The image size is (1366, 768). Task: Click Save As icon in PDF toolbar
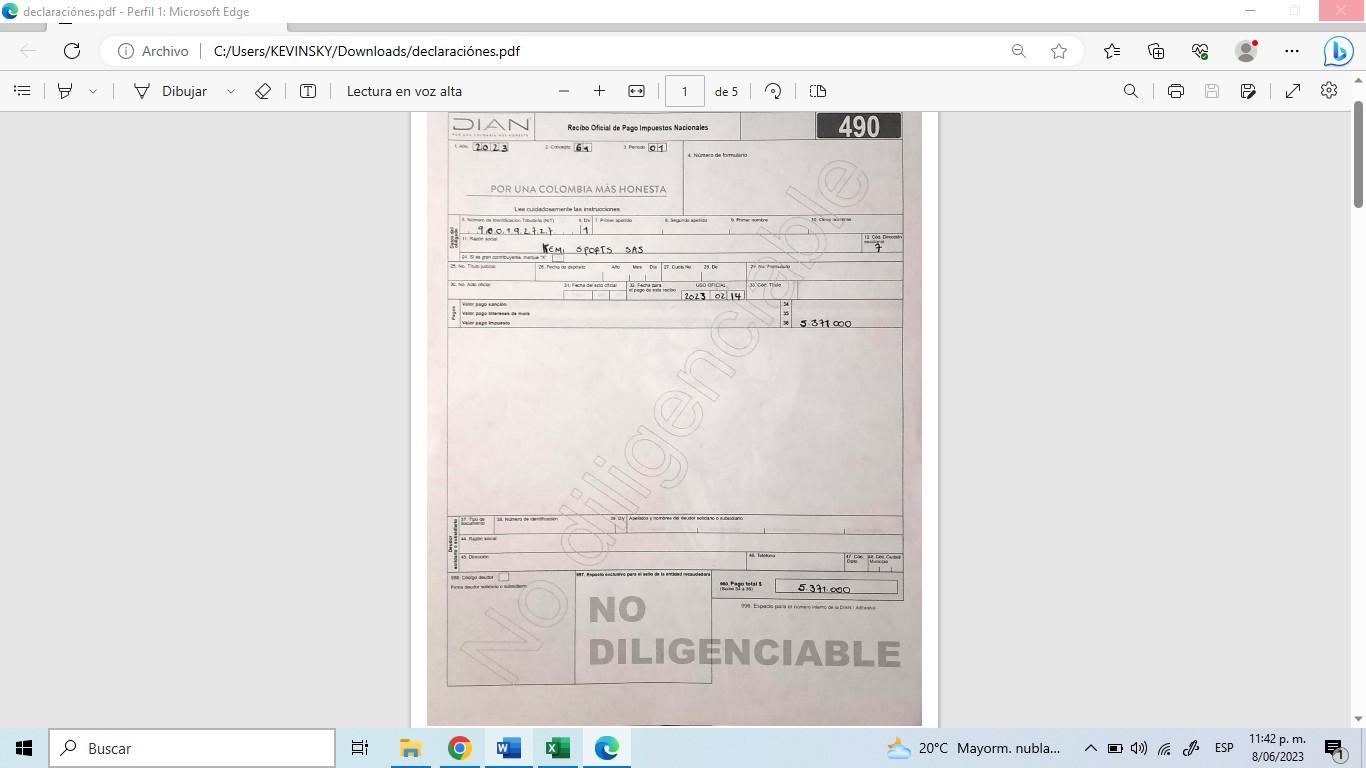pos(1248,91)
